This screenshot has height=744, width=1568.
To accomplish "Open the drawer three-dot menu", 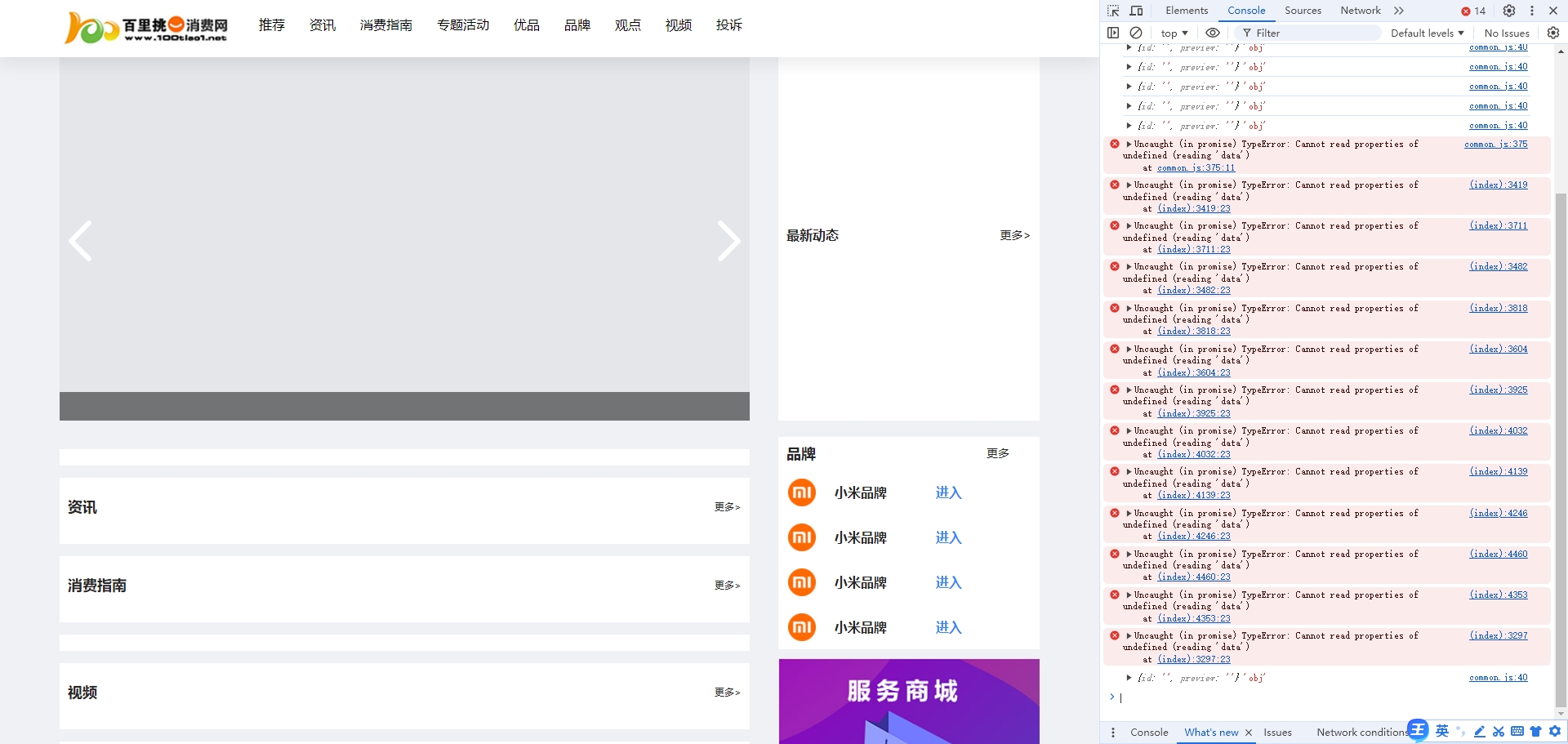I will coord(1113,733).
